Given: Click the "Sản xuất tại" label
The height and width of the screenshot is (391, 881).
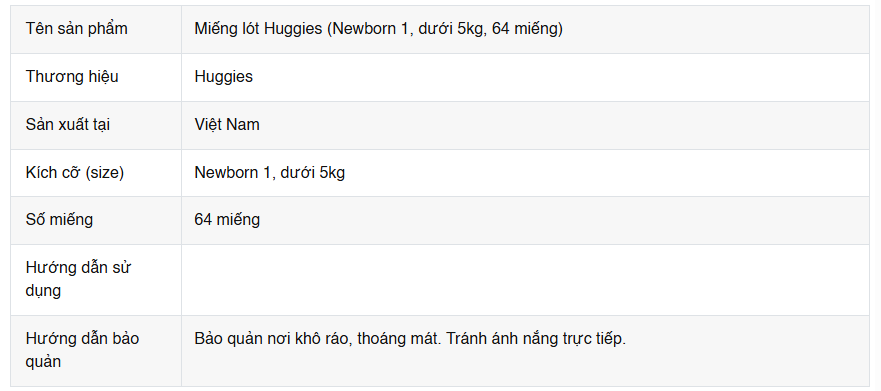Looking at the screenshot, I should 67,124.
